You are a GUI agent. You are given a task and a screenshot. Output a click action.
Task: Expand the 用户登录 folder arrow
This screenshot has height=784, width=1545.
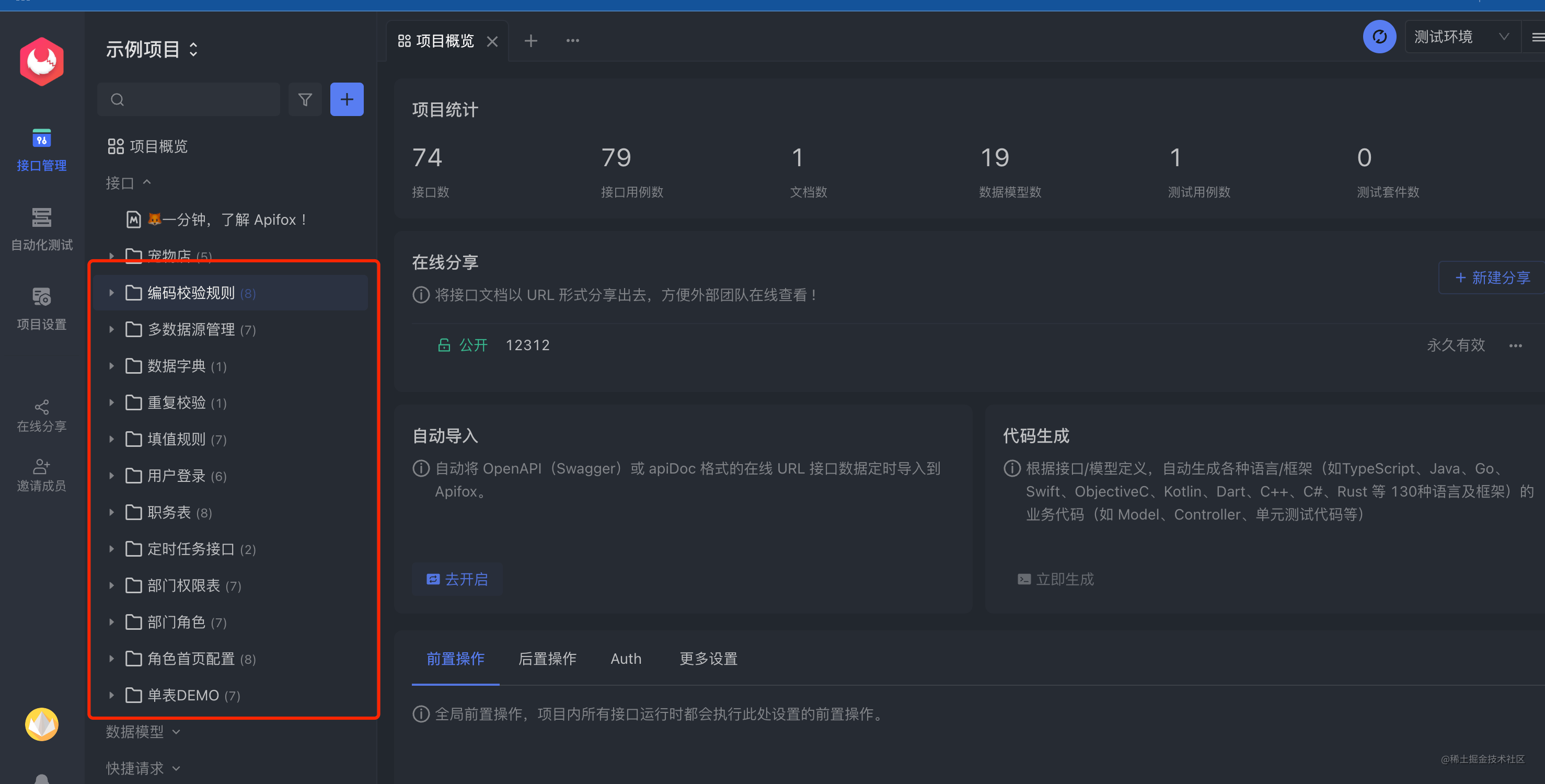[x=111, y=476]
